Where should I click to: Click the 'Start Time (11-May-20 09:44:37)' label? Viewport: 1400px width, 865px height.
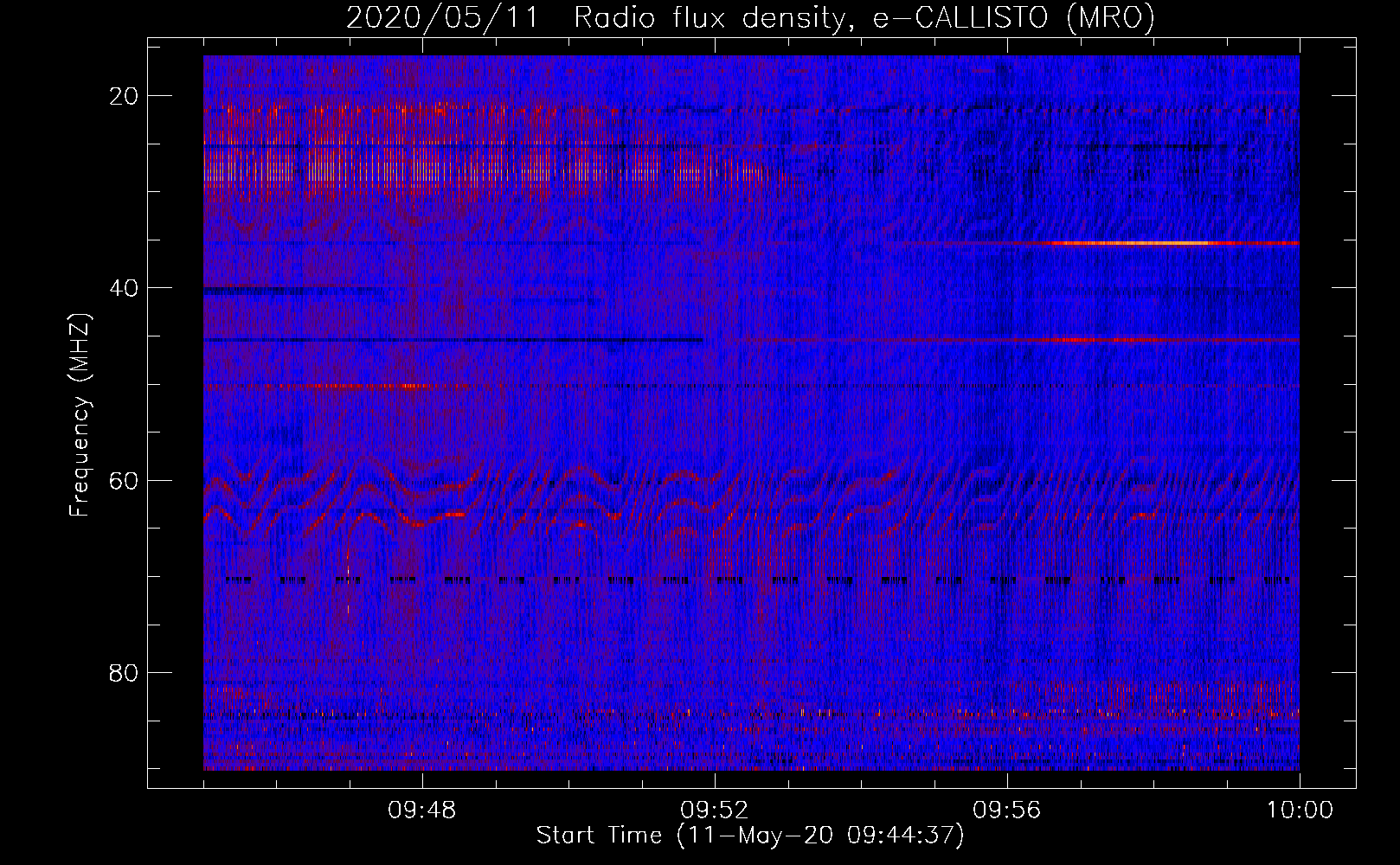[x=750, y=836]
